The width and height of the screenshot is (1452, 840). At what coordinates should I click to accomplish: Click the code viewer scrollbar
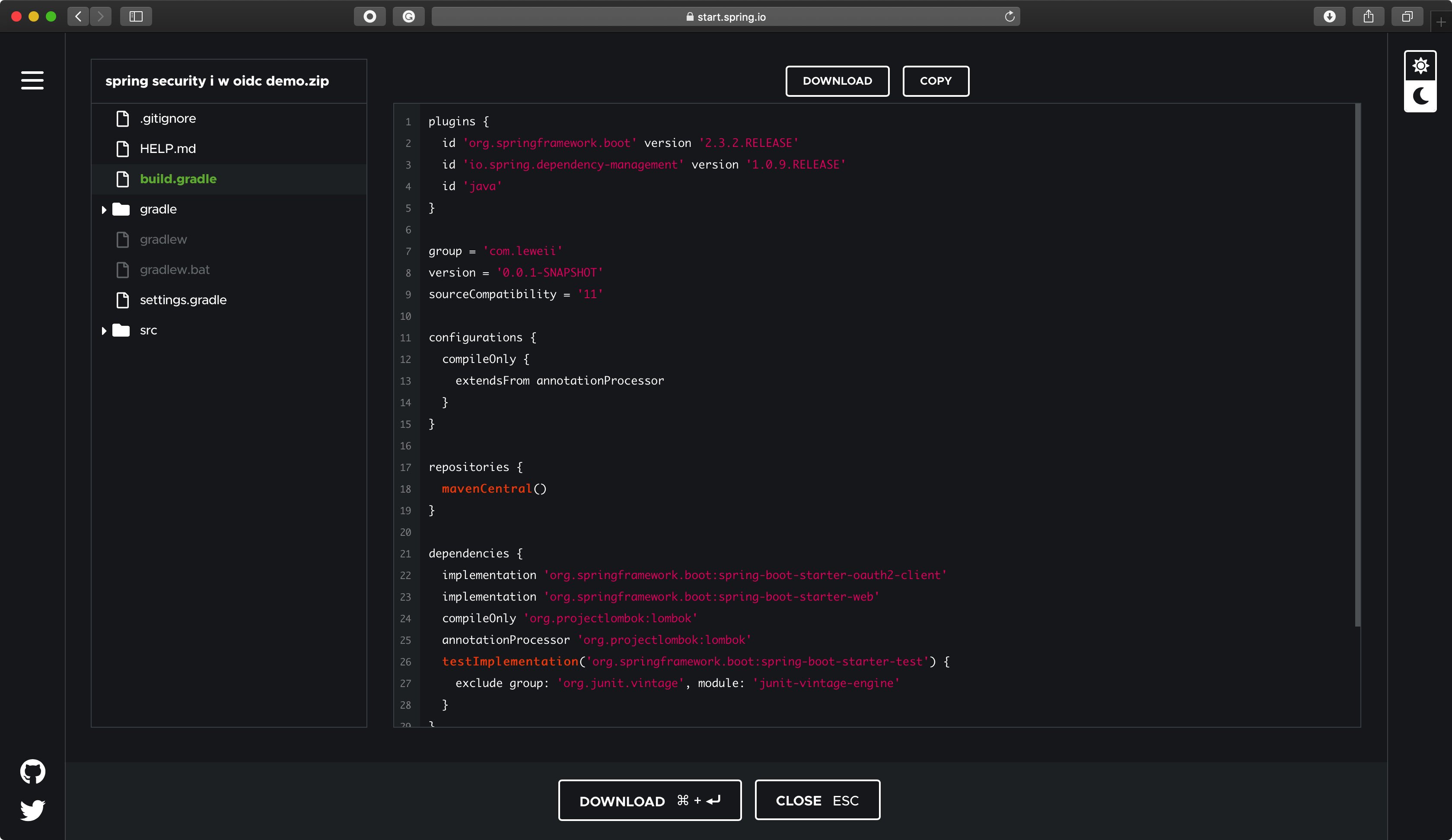pyautogui.click(x=1357, y=365)
